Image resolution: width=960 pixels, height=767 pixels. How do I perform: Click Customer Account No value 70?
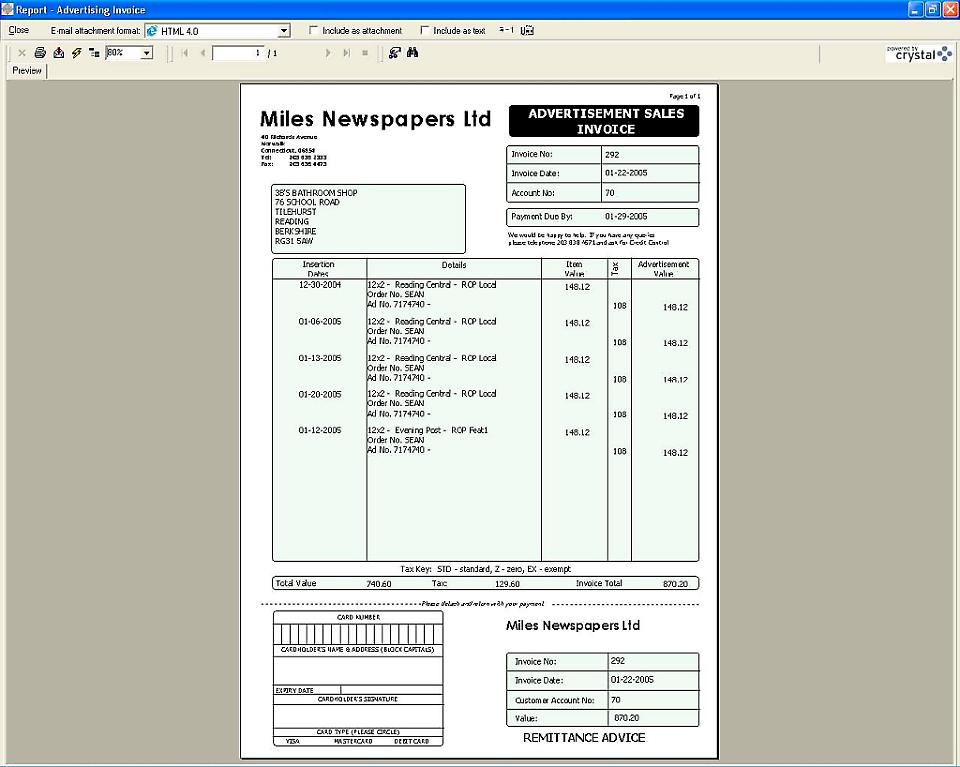[615, 700]
